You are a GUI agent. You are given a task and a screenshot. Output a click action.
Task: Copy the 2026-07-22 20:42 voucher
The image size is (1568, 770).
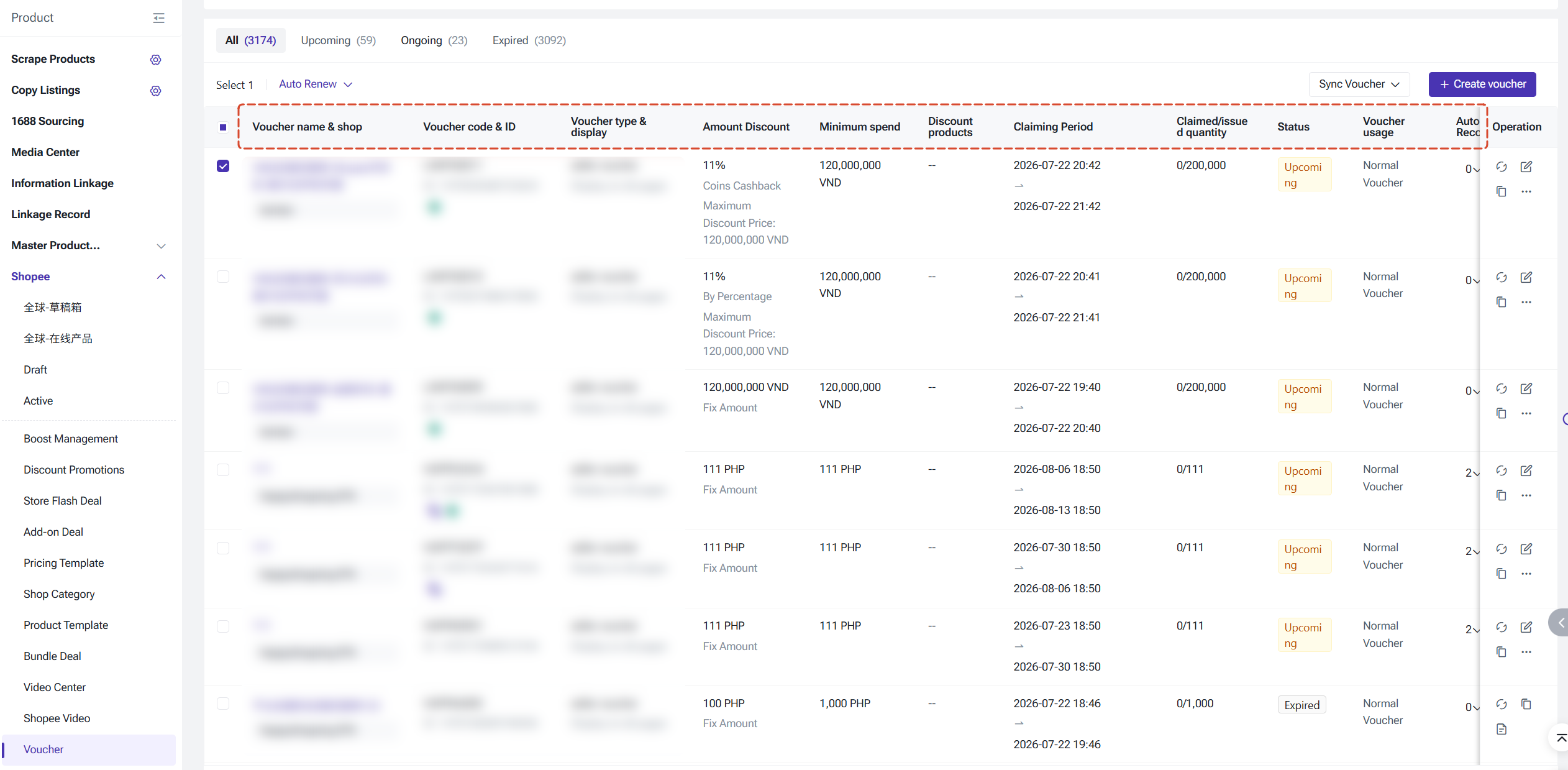pos(1502,191)
